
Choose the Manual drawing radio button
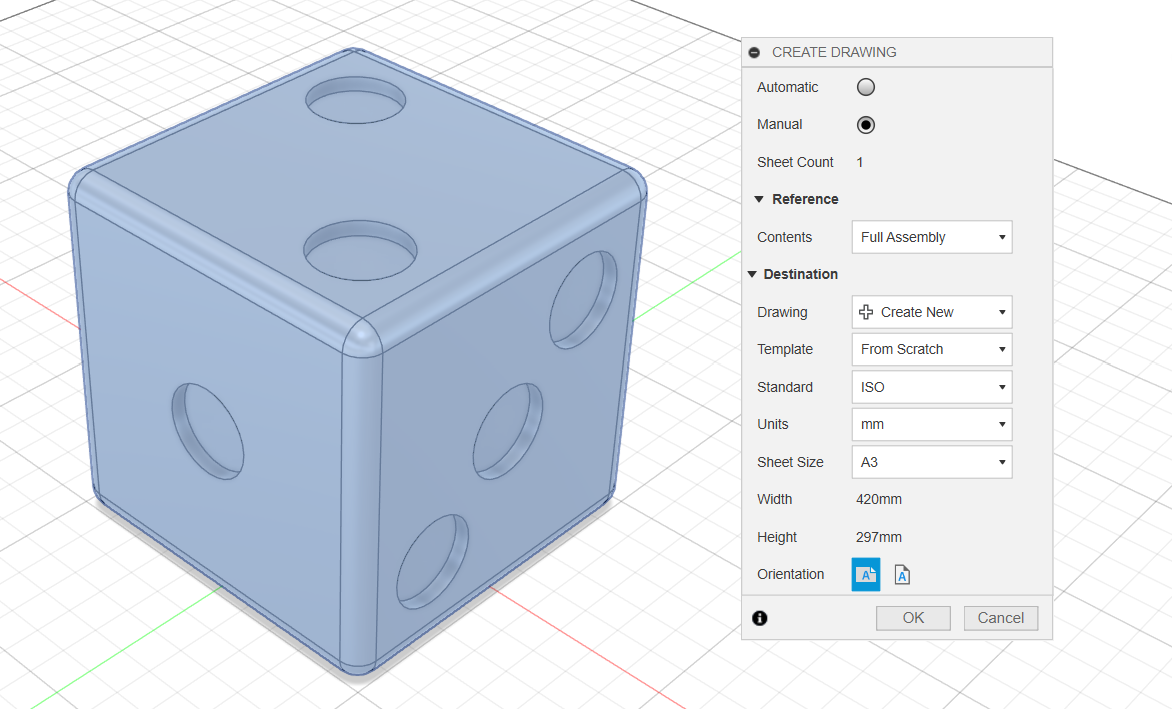[866, 125]
